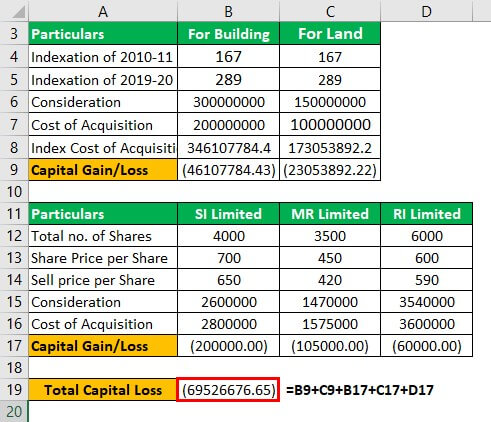This screenshot has height=422, width=491.
Task: Select cell 'Share Price per Share'
Action: [103, 258]
